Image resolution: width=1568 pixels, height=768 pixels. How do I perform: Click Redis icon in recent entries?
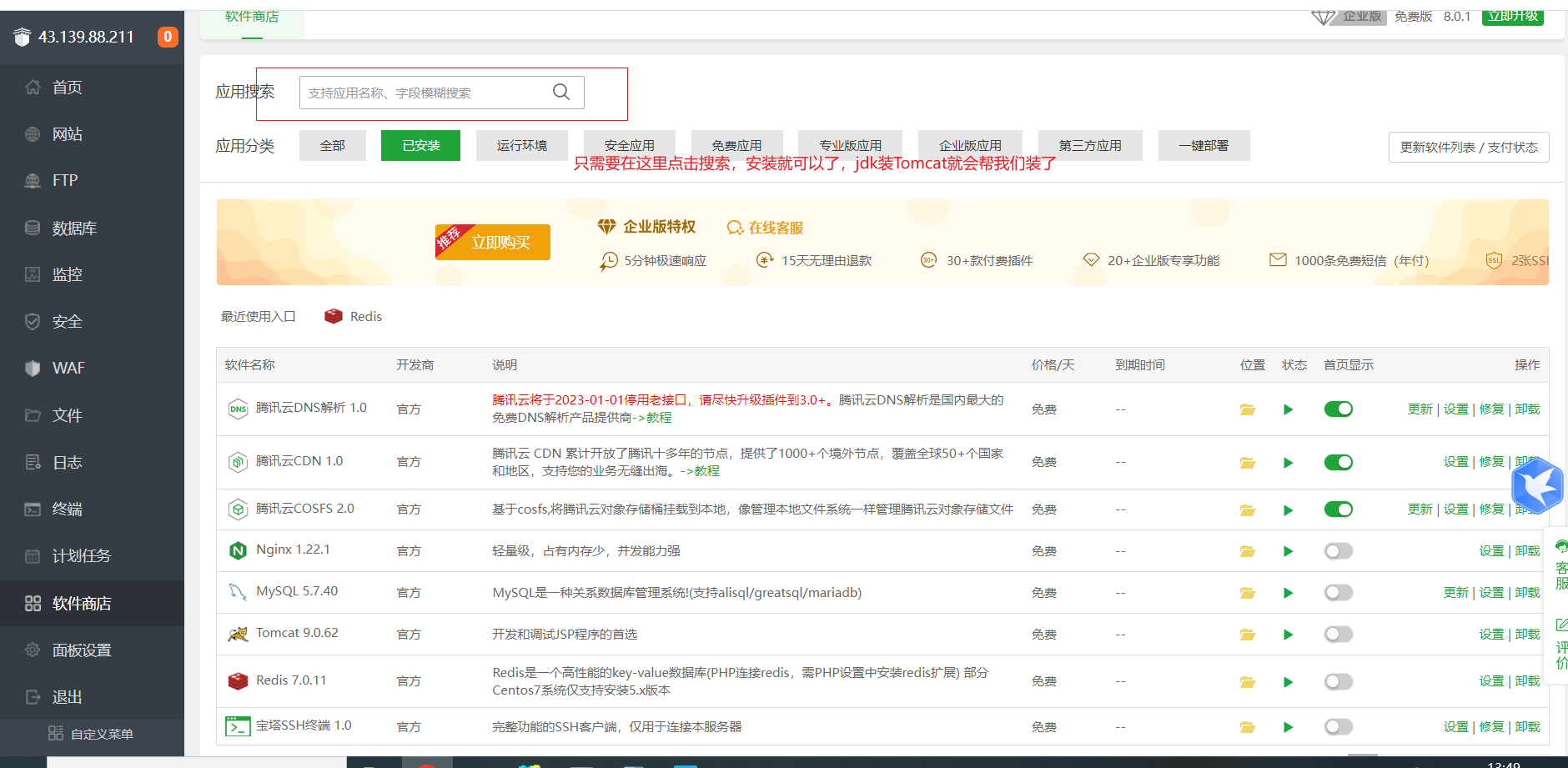334,317
